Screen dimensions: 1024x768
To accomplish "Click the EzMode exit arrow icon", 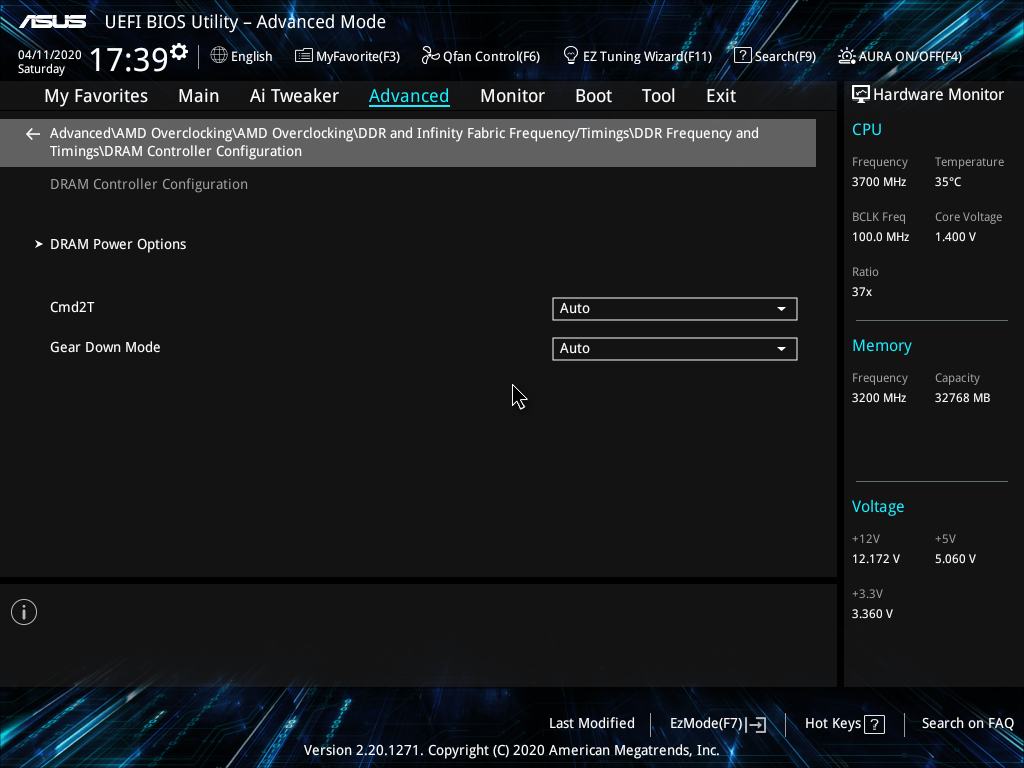I will (756, 724).
